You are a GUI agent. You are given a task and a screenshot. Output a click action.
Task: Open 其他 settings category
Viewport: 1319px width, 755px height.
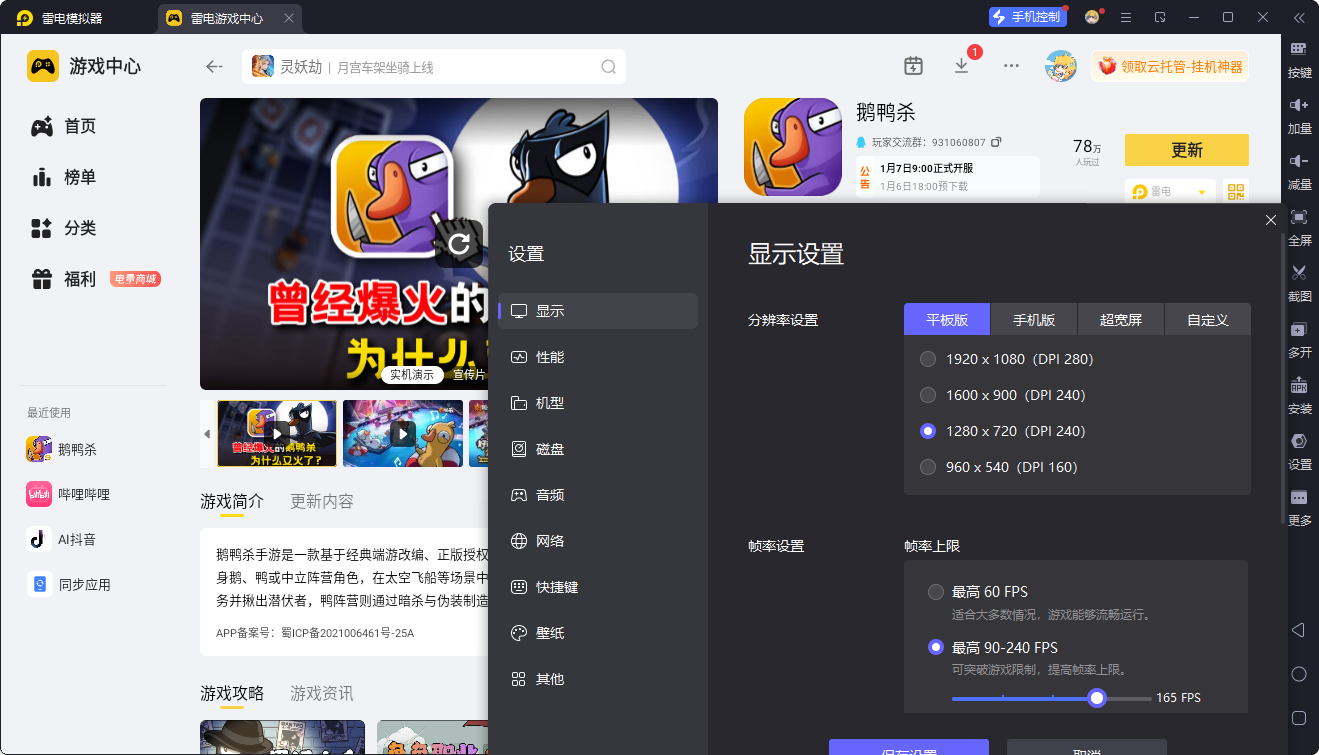tap(598, 679)
